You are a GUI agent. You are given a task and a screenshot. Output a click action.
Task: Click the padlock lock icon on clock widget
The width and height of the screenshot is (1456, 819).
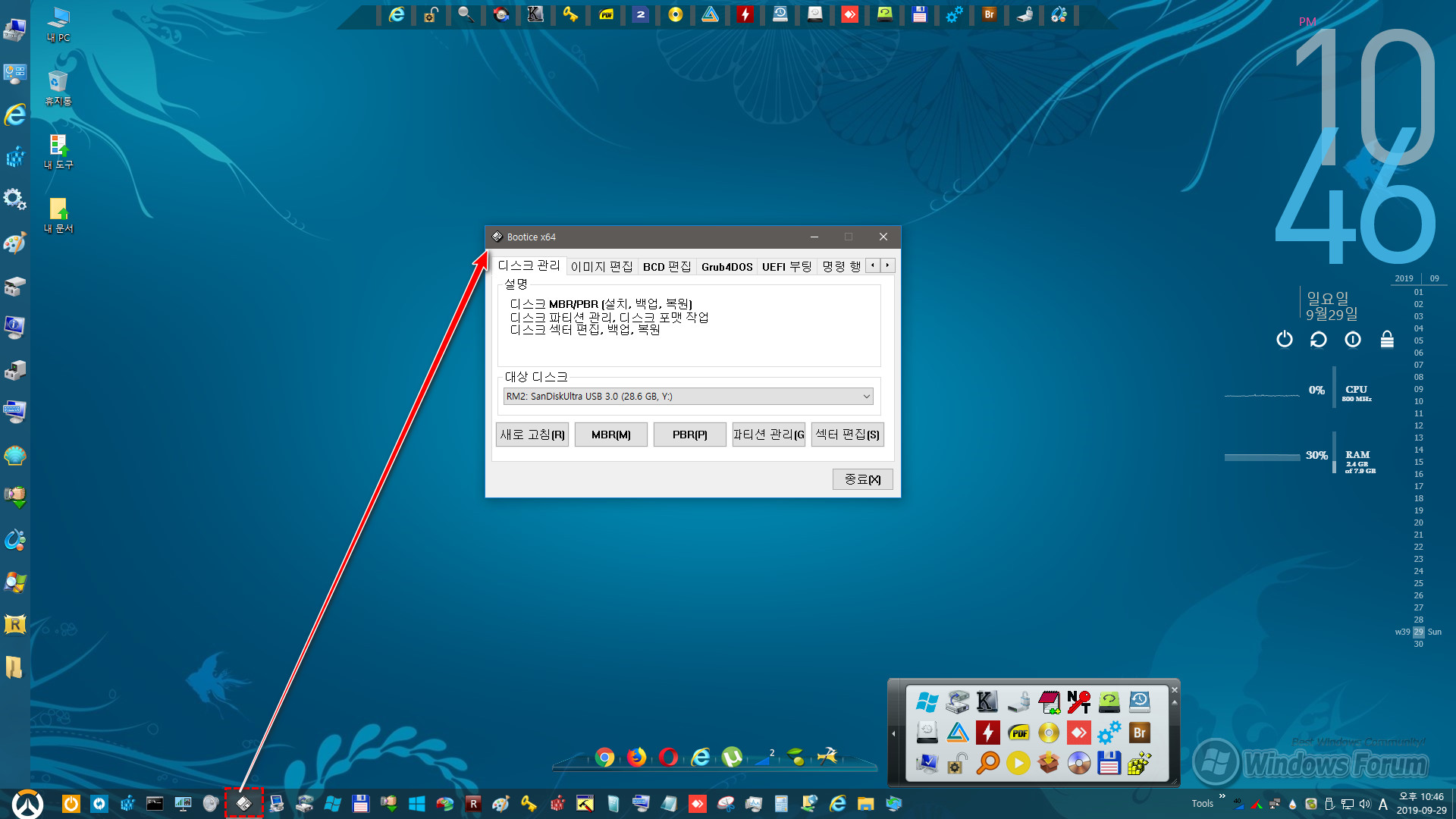click(1387, 340)
